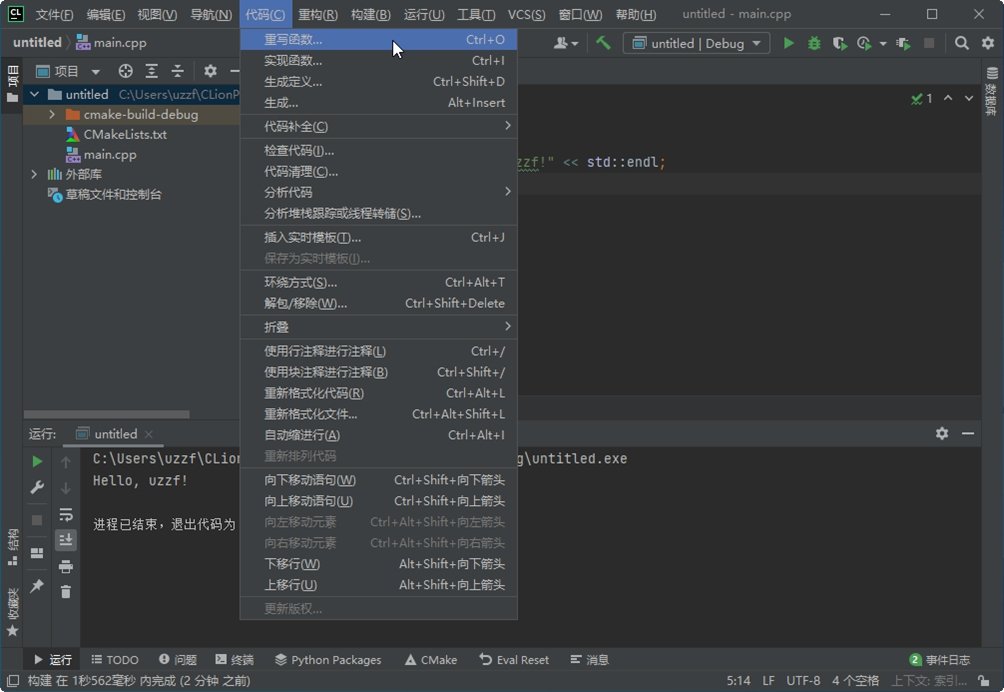This screenshot has height=692, width=1004.
Task: Open the 折叠 submenu
Action: (378, 327)
